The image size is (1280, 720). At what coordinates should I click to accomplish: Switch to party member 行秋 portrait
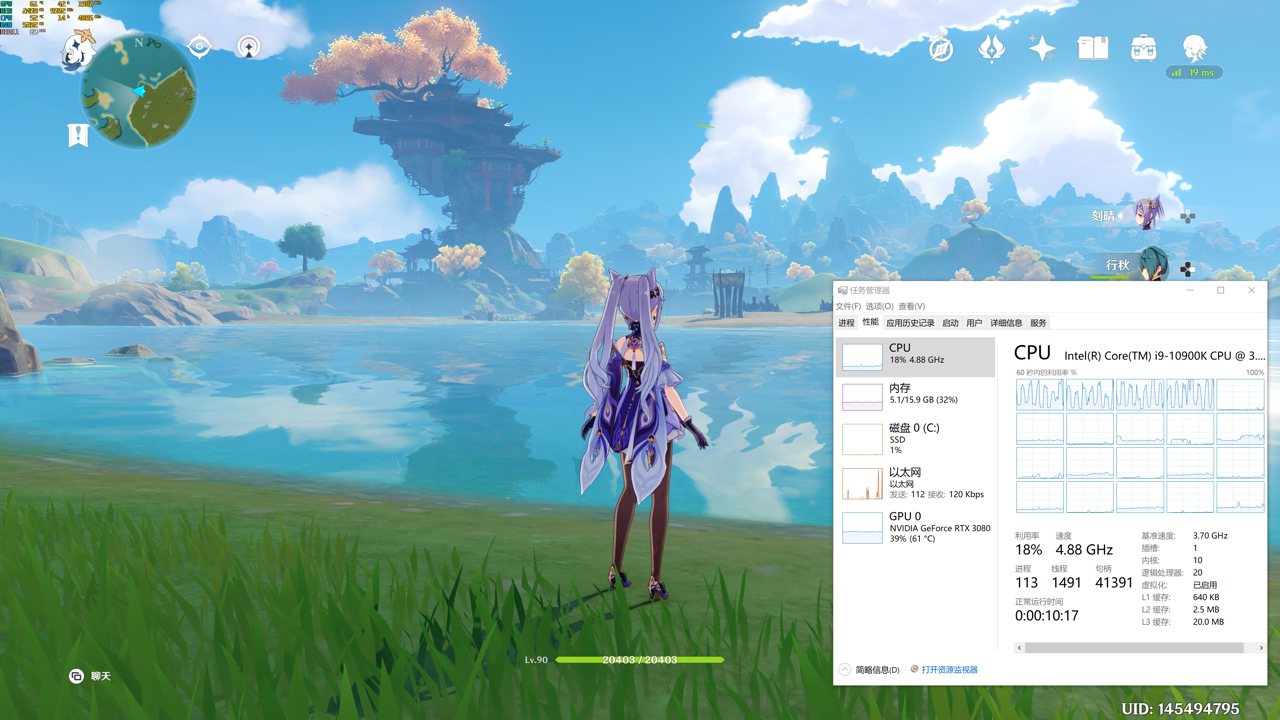pyautogui.click(x=1154, y=265)
